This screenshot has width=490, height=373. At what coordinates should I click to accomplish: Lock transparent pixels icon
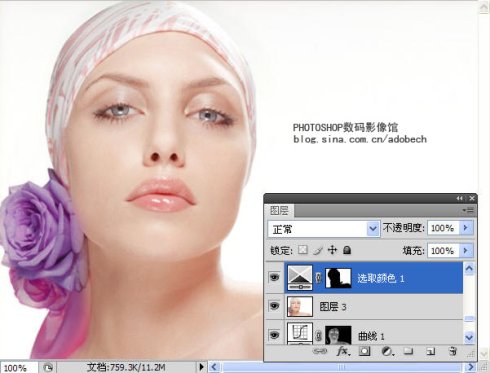pyautogui.click(x=303, y=250)
